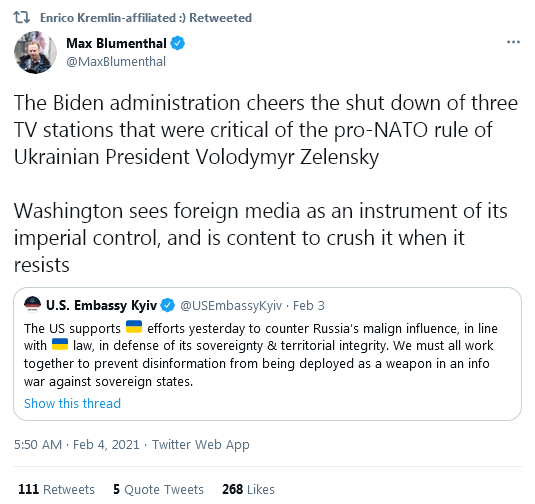Open the quoted tweet's Feb 3 date
The width and height of the screenshot is (535, 504).
point(309,305)
